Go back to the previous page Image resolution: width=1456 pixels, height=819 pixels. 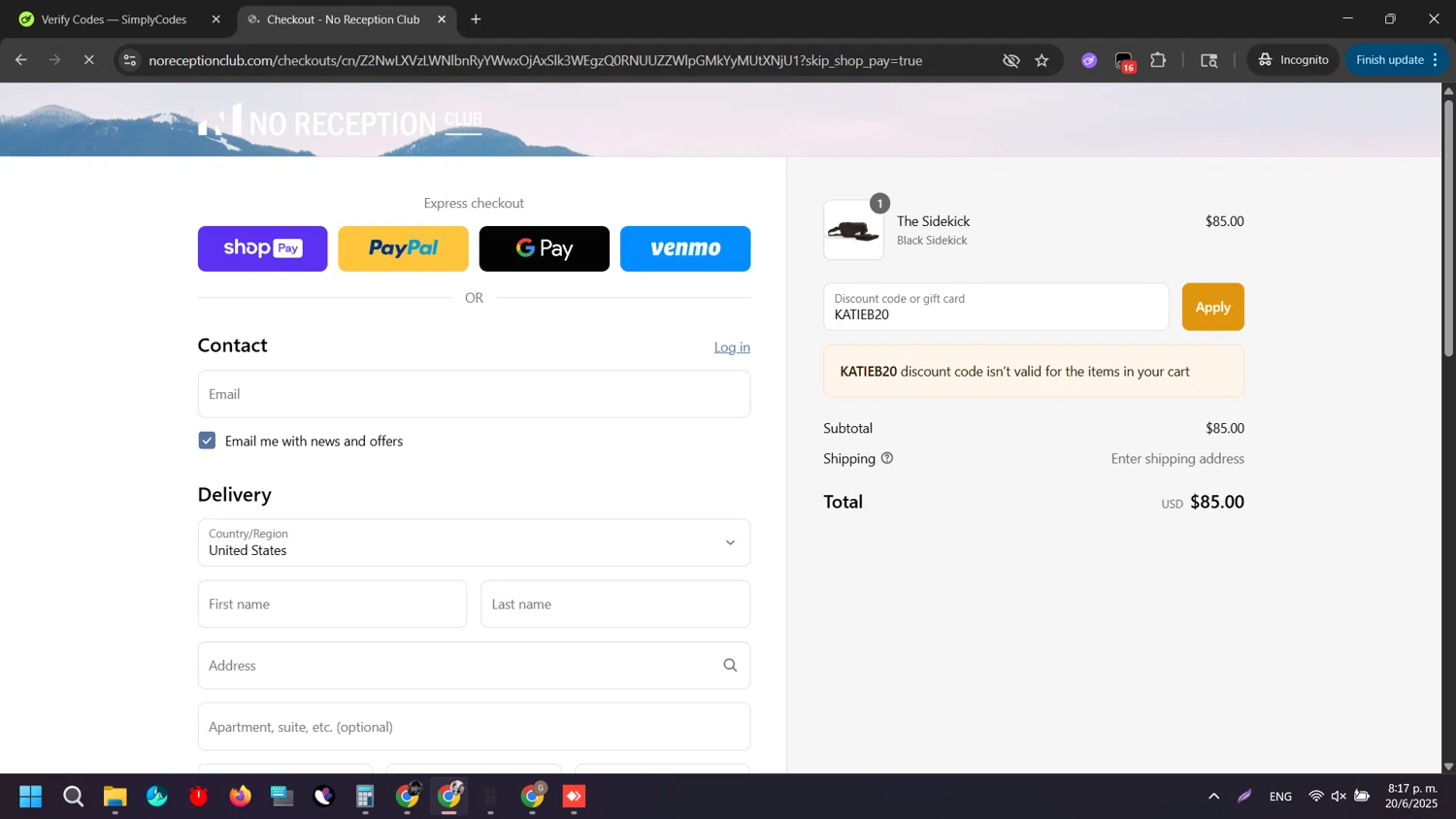pos(21,60)
